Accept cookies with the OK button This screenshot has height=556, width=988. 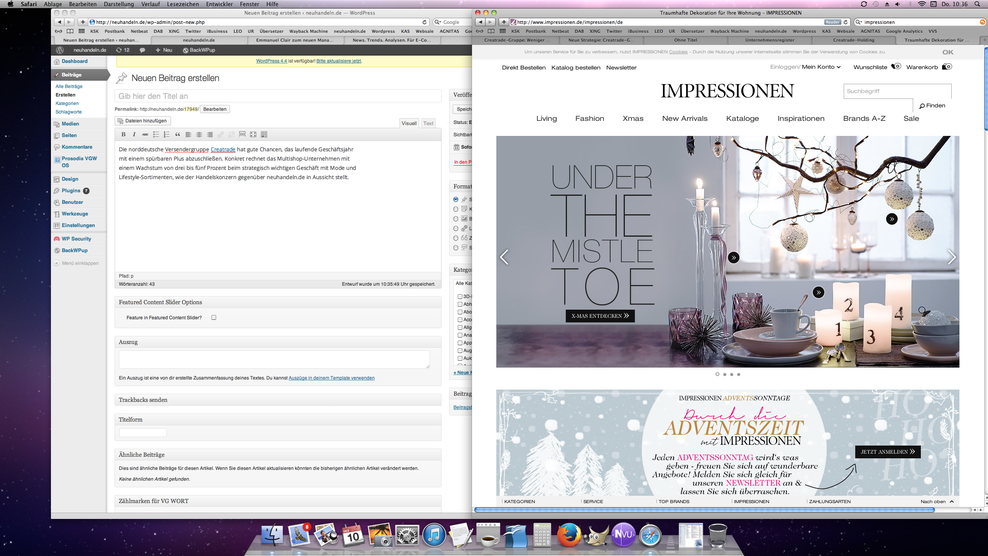point(948,52)
